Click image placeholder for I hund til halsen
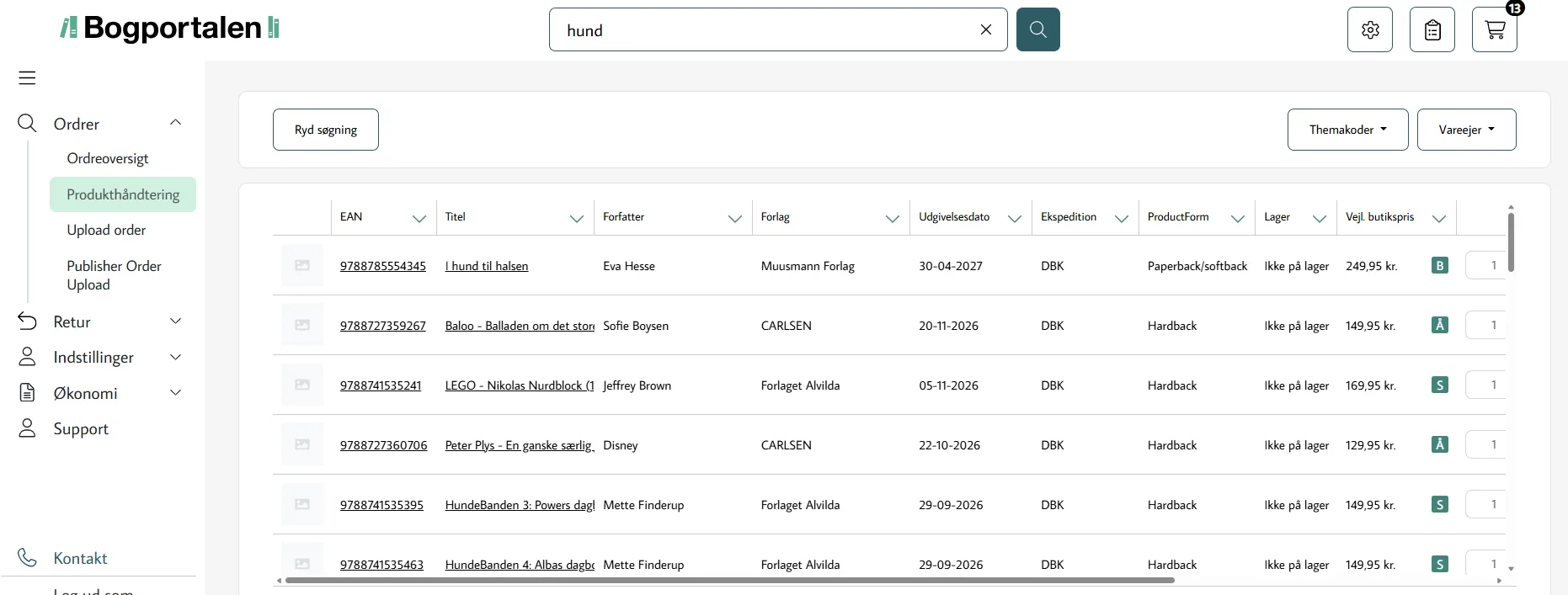1568x595 pixels. 302,265
